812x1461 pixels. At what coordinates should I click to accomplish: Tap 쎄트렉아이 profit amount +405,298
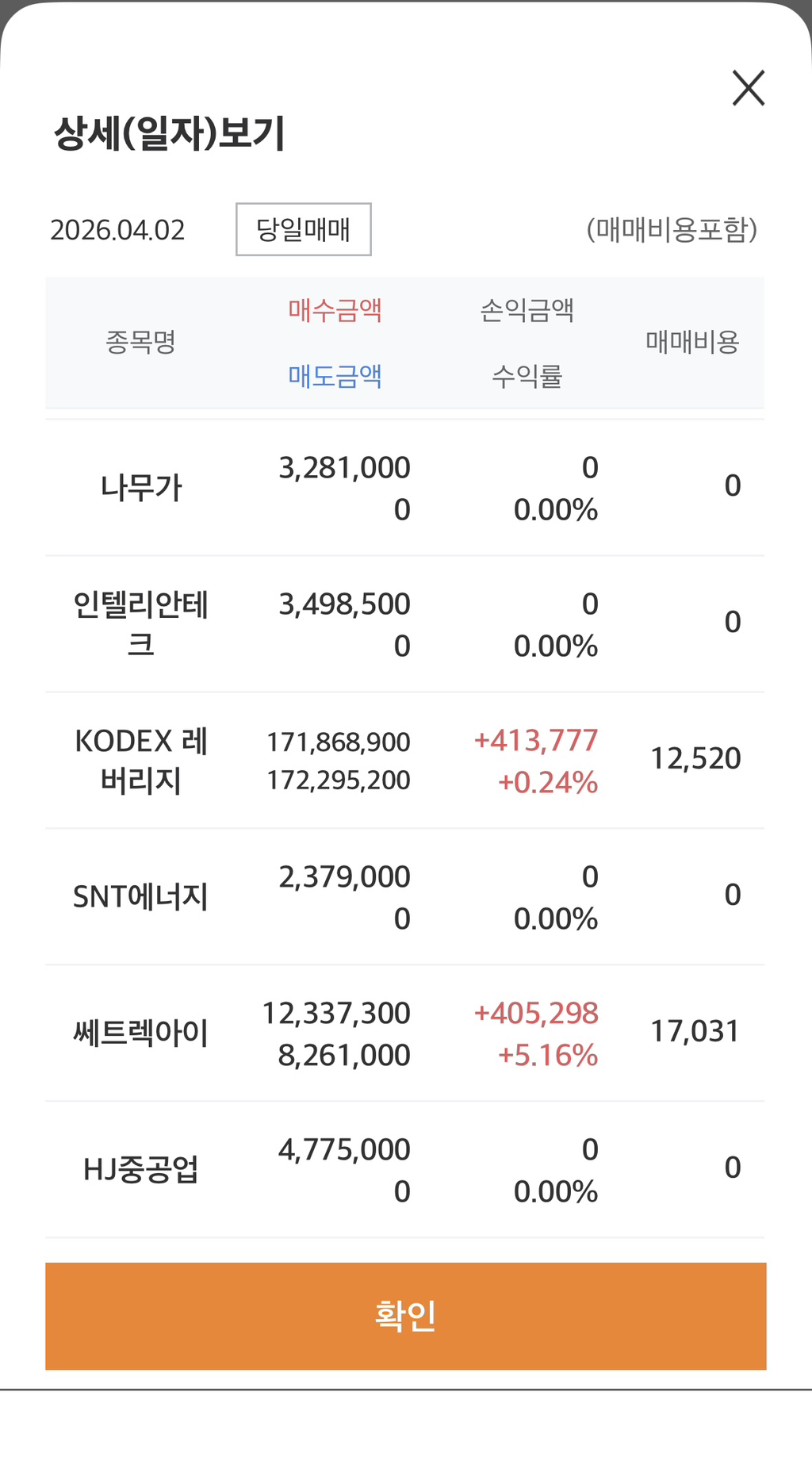pos(536,1014)
